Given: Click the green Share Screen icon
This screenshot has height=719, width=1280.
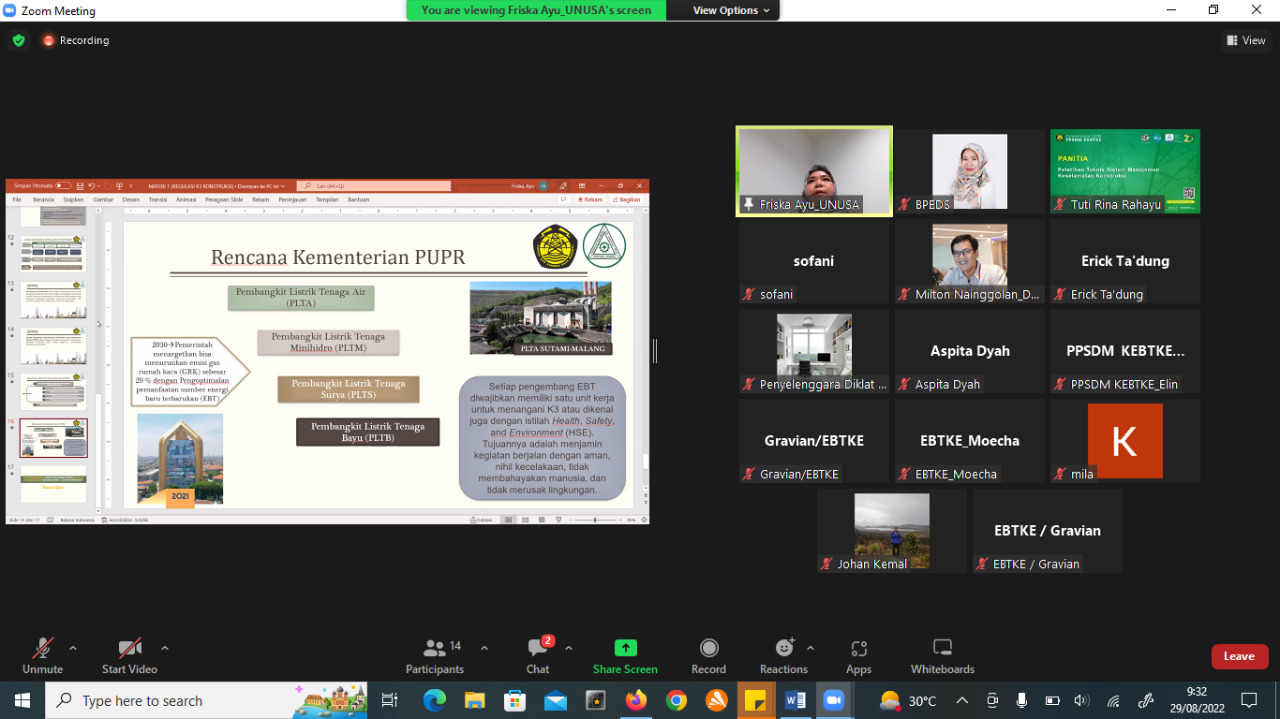Looking at the screenshot, I should pyautogui.click(x=625, y=648).
